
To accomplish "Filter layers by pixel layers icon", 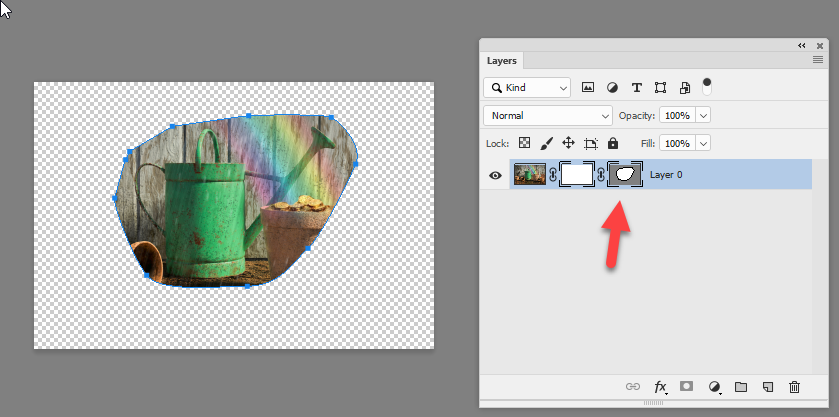I will tap(588, 87).
